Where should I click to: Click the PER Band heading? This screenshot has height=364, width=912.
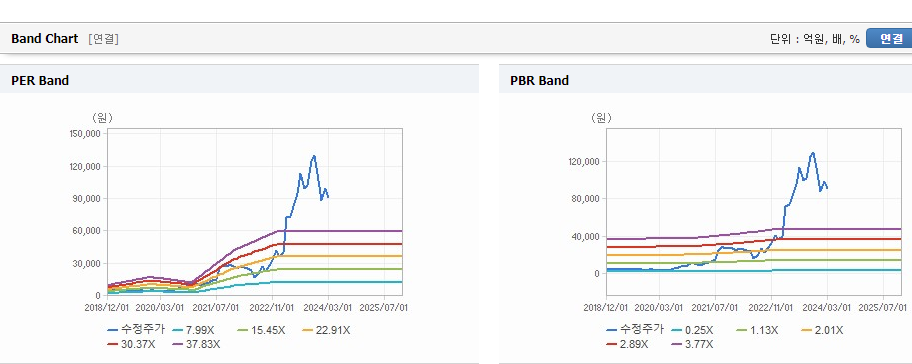click(x=40, y=81)
